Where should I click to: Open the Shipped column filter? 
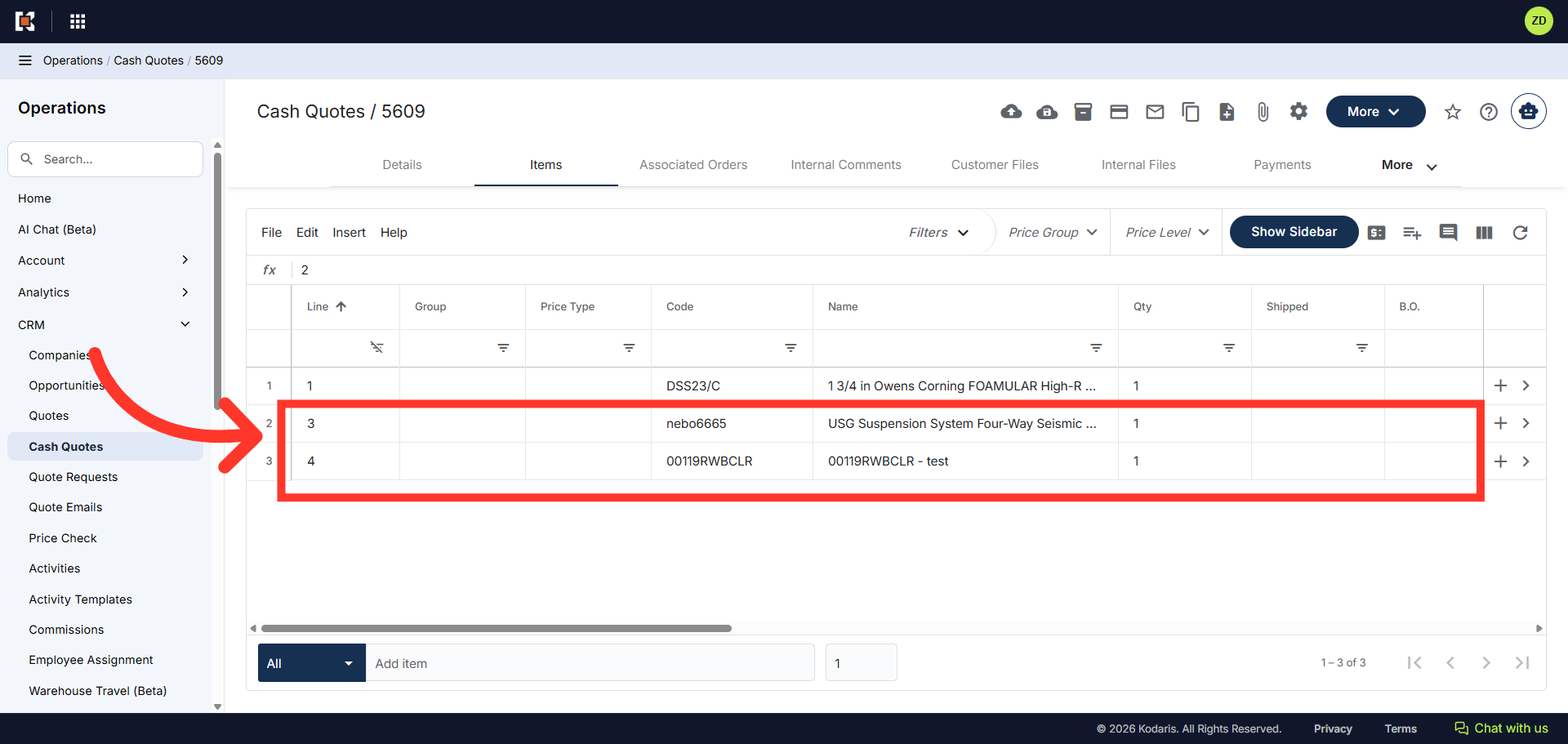click(x=1362, y=348)
